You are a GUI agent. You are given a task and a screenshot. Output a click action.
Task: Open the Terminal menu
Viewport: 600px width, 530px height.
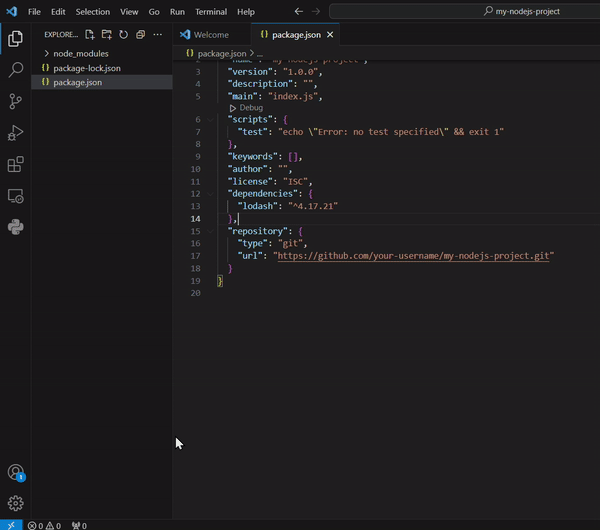[211, 11]
